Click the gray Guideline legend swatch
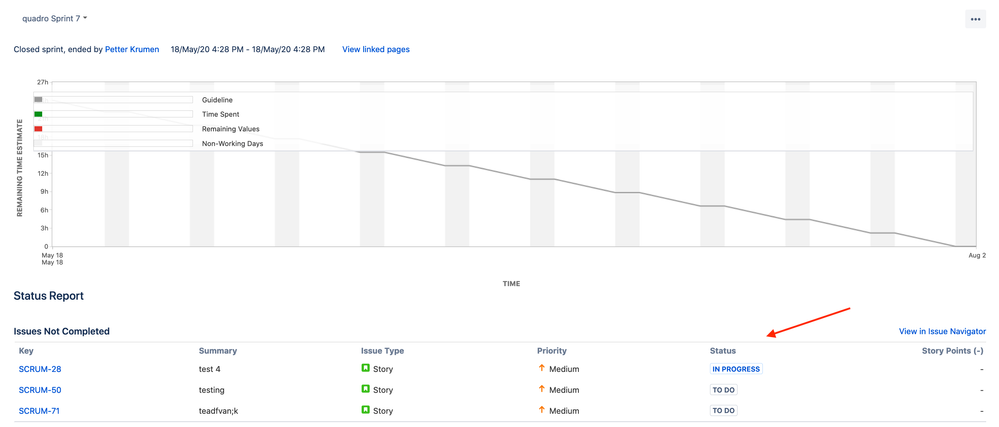Screen dimensions: 999x427 point(38,100)
